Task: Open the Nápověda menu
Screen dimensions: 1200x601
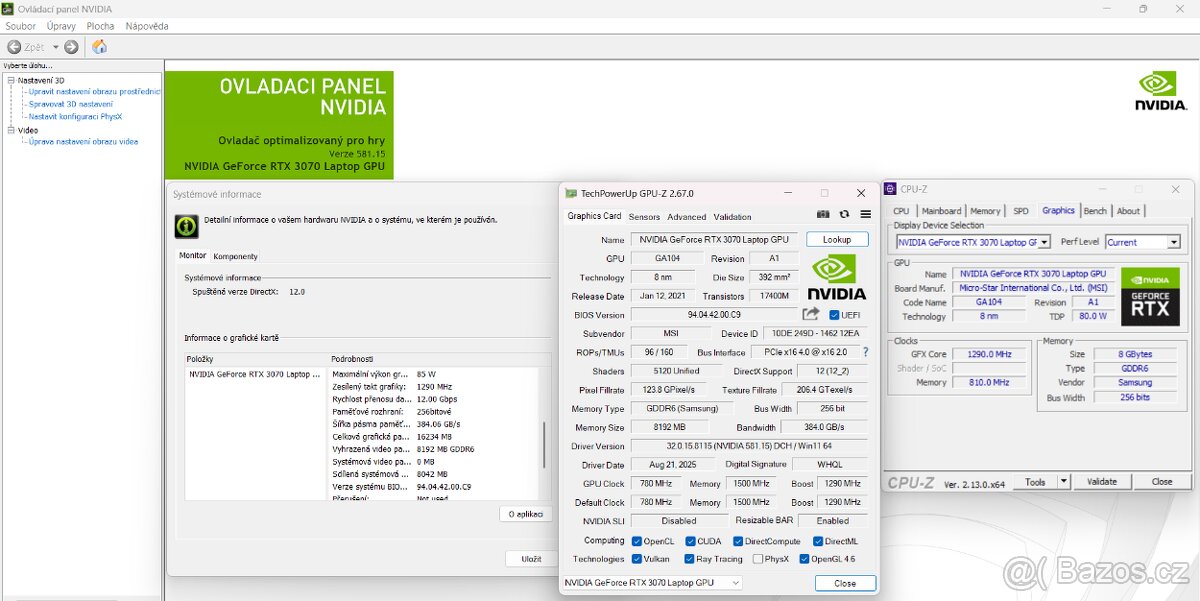Action: [x=147, y=26]
